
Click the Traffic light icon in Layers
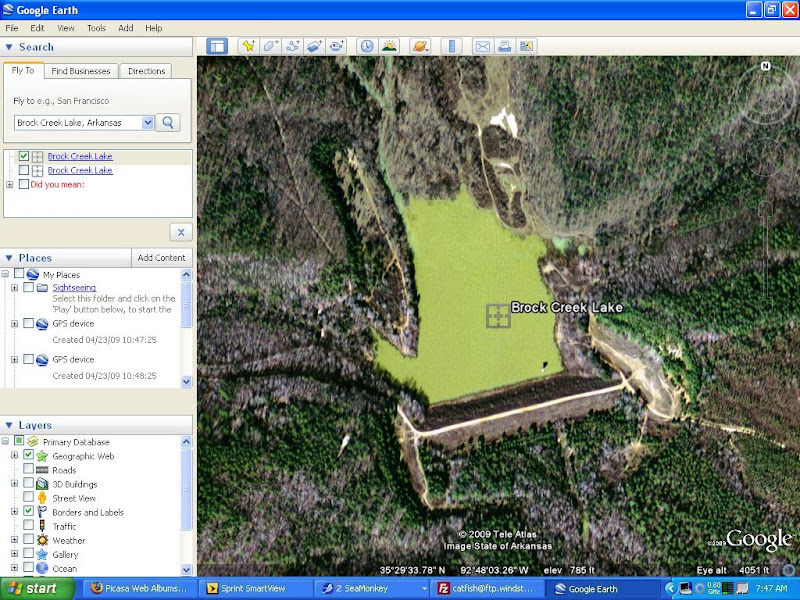point(42,526)
